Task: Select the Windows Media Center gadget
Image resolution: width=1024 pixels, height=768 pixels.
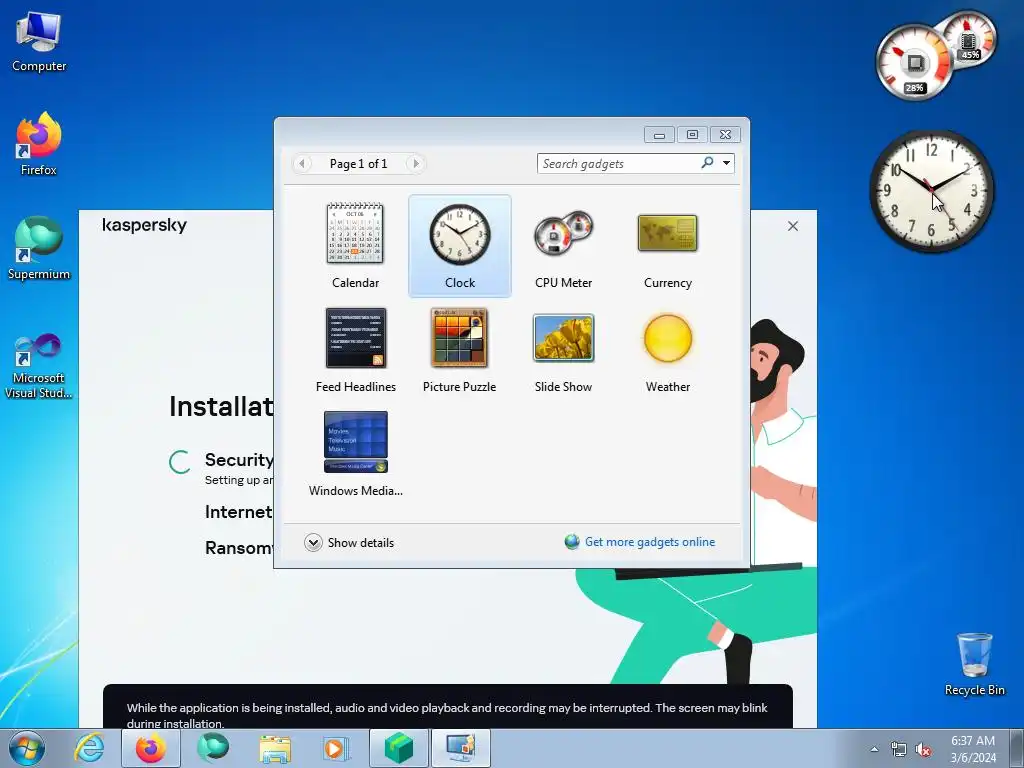Action: (x=355, y=454)
